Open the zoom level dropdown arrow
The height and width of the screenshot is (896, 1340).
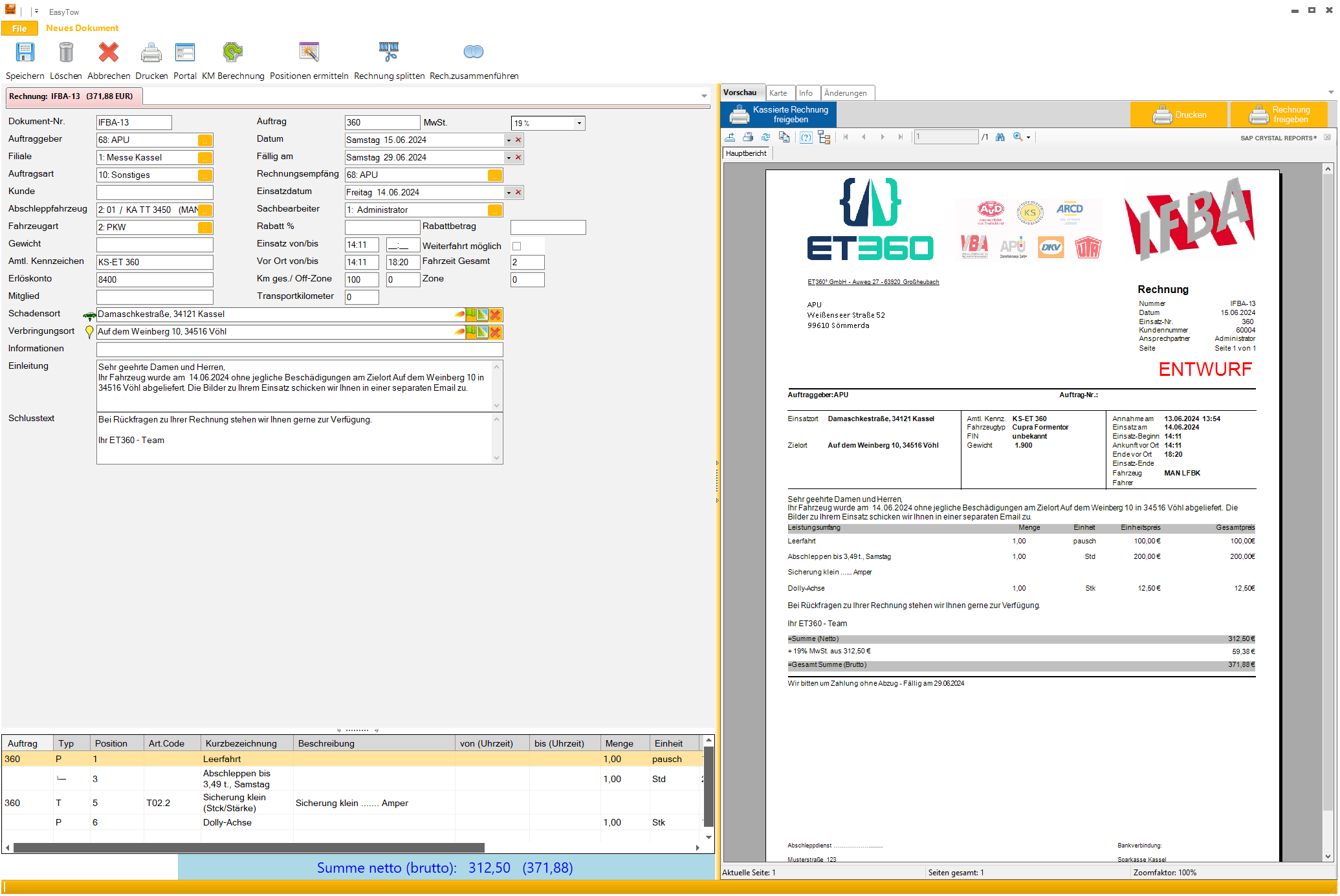pyautogui.click(x=1028, y=137)
